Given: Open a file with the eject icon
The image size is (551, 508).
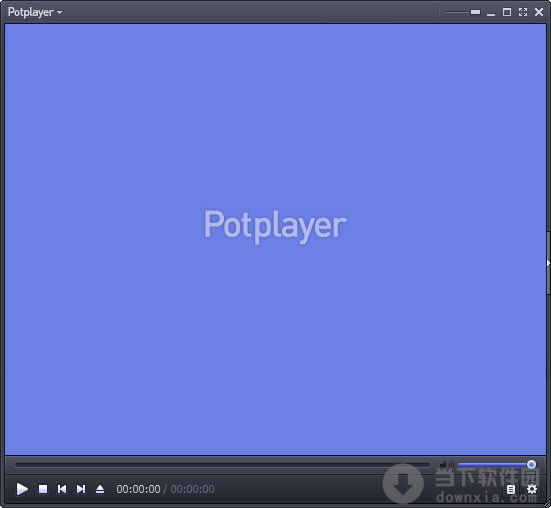Looking at the screenshot, I should (x=100, y=489).
